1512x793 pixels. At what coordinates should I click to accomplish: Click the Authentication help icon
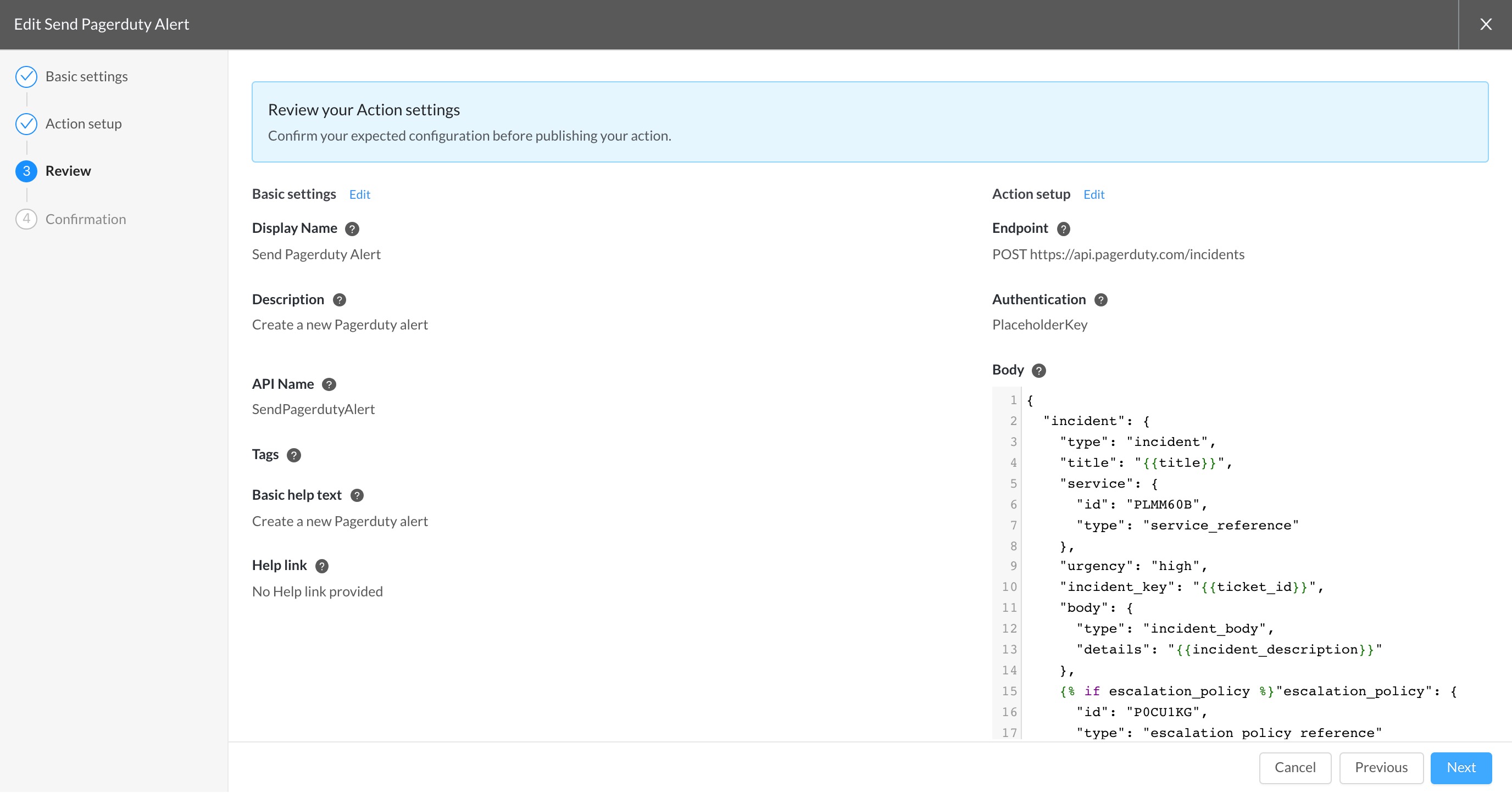[1101, 300]
